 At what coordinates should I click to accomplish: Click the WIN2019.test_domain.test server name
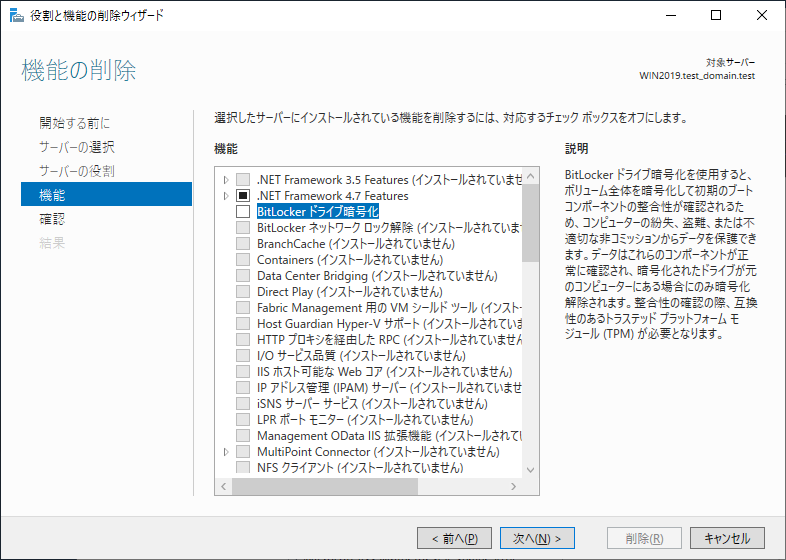[697, 76]
